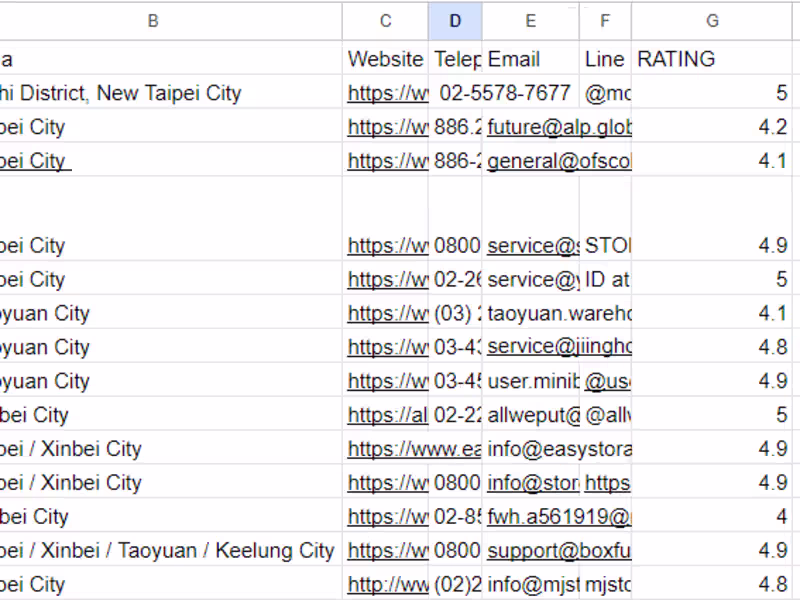Open the info@stor email link
The height and width of the screenshot is (600, 800).
pyautogui.click(x=533, y=483)
